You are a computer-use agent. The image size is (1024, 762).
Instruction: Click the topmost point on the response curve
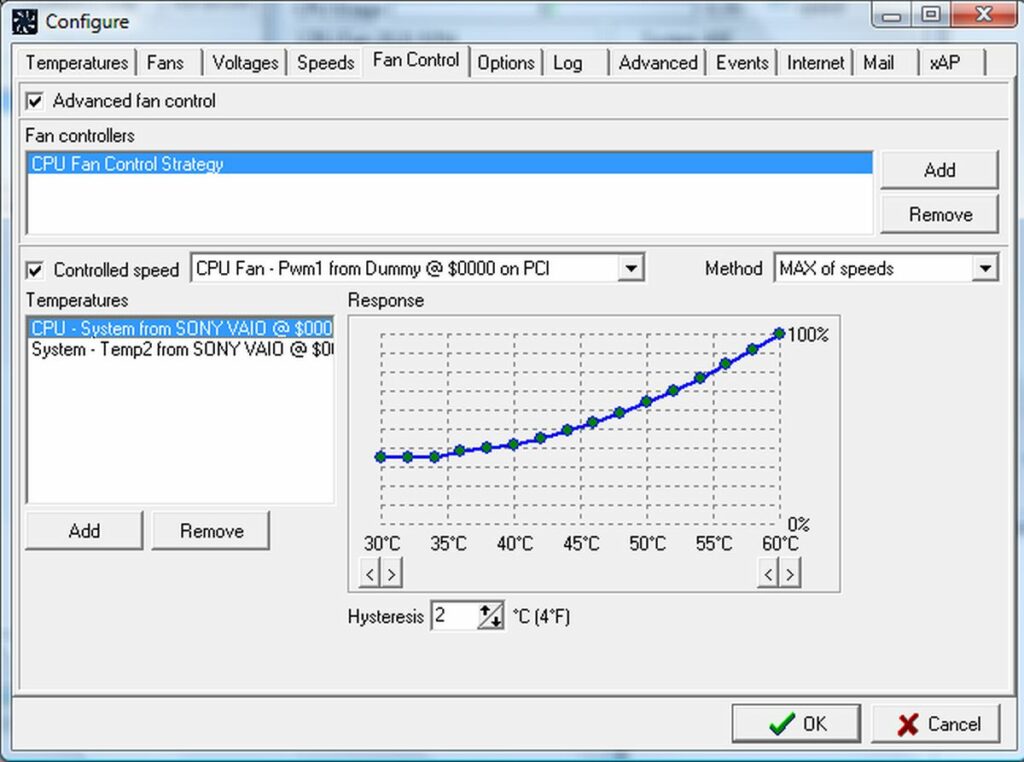(779, 332)
